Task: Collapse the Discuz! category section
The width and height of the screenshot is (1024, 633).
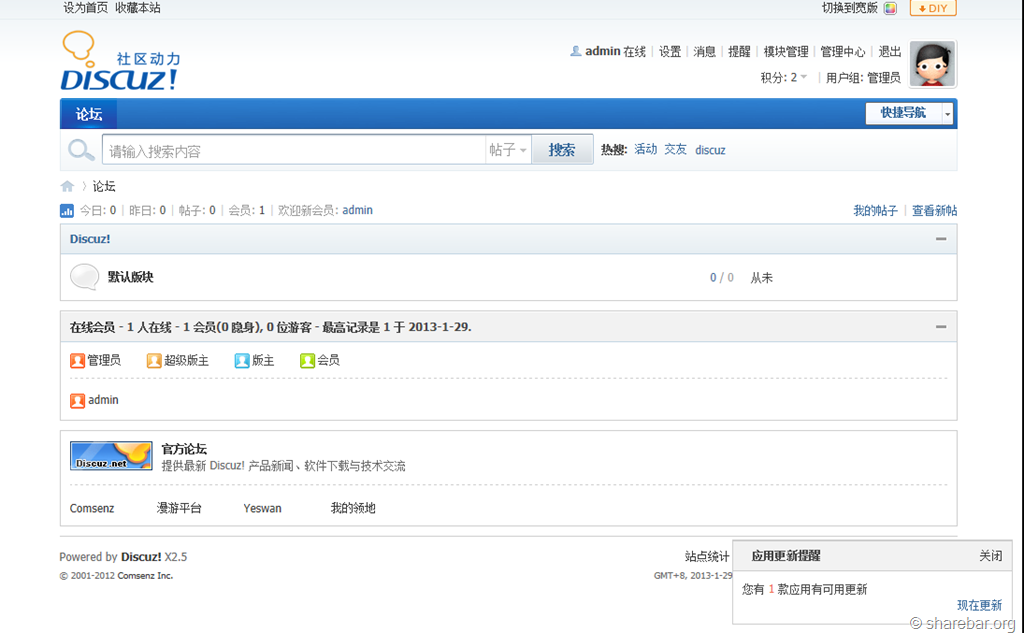Action: [940, 239]
